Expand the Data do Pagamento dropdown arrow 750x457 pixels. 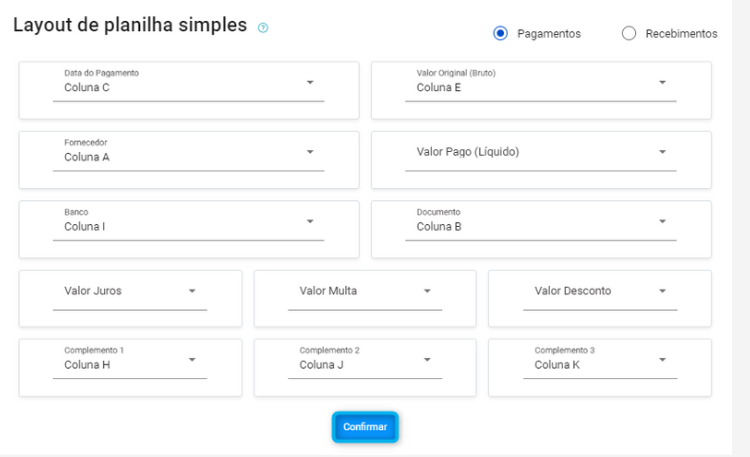(310, 82)
